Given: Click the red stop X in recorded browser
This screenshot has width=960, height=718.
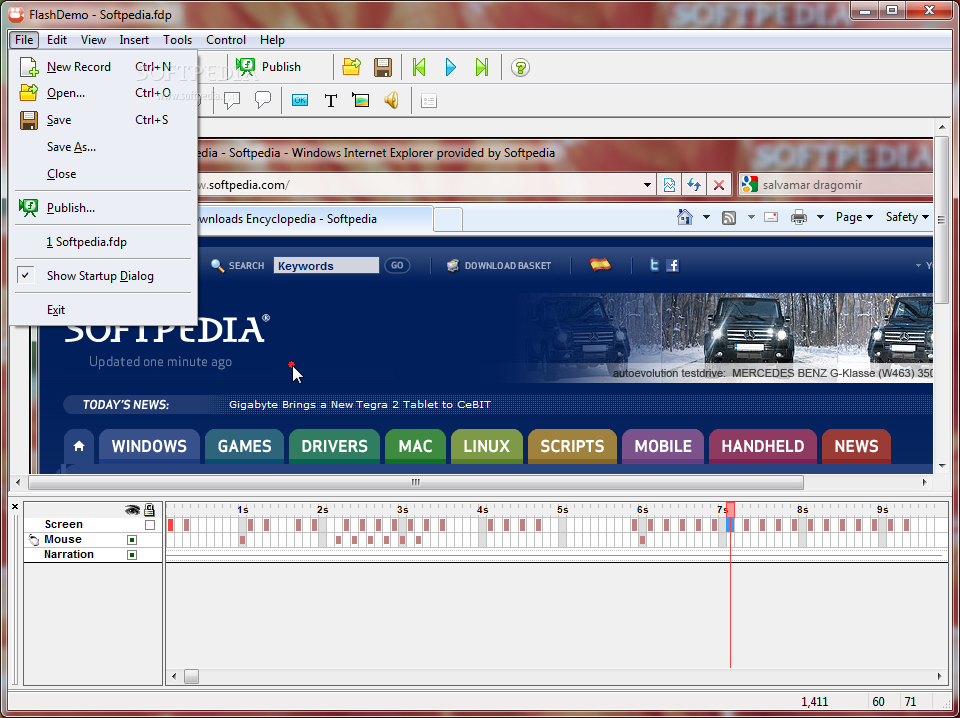Looking at the screenshot, I should point(719,185).
